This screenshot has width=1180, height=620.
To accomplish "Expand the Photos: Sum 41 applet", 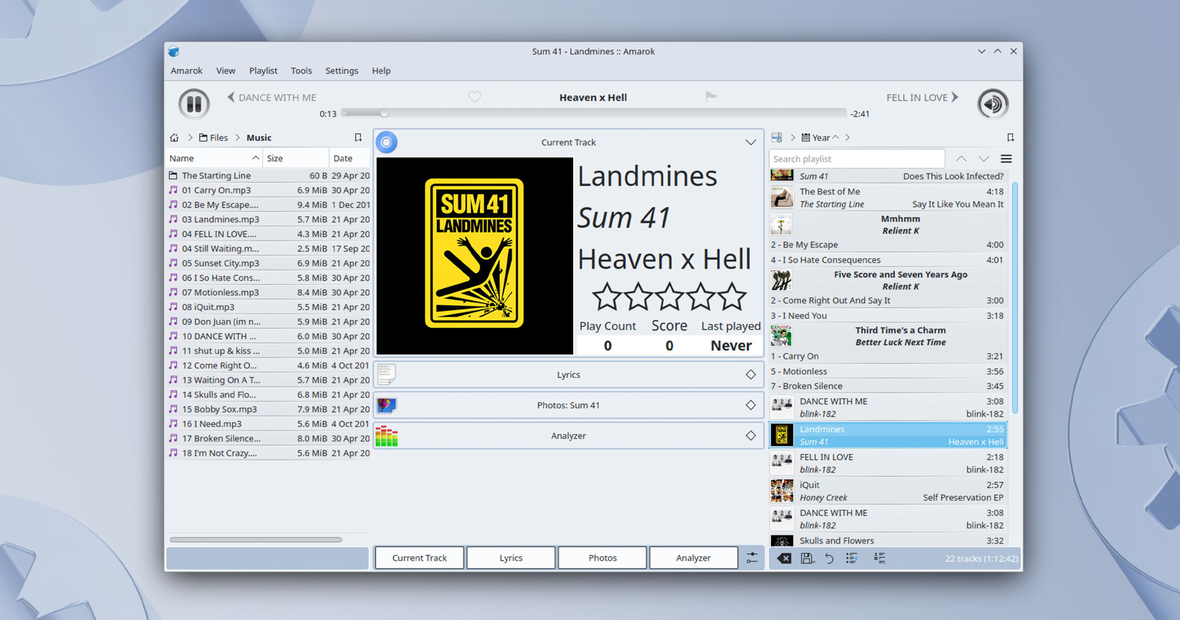I will click(x=750, y=405).
